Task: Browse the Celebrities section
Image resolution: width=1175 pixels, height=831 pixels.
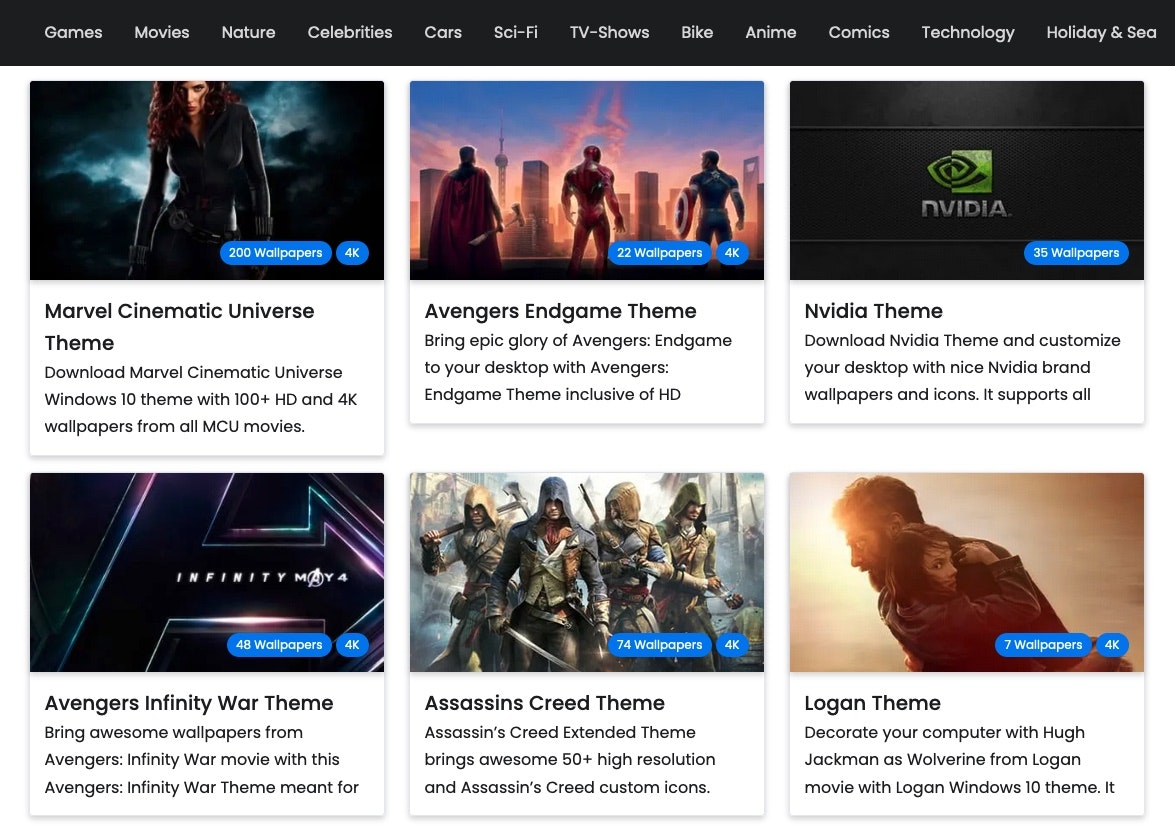Action: pyautogui.click(x=349, y=32)
